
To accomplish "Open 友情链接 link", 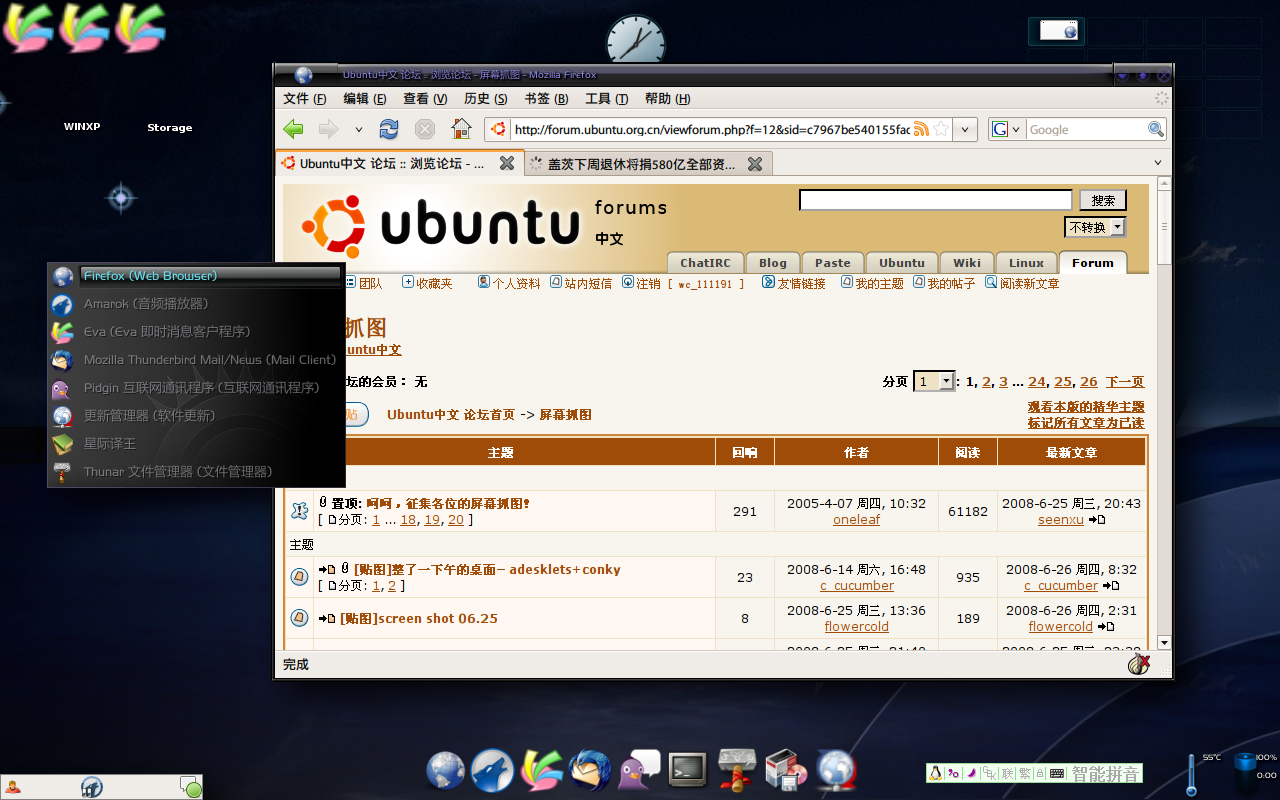I will (794, 284).
